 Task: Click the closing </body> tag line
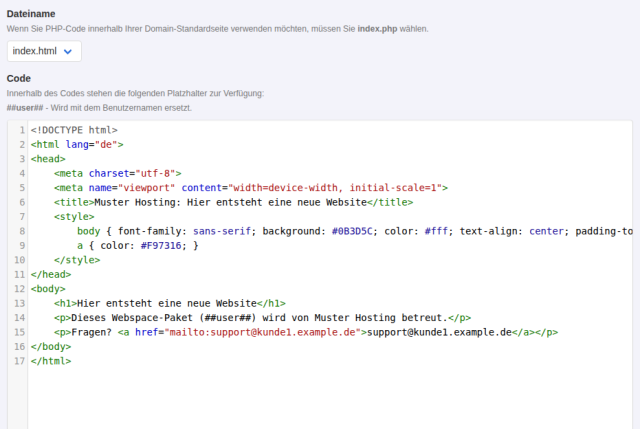click(x=51, y=347)
